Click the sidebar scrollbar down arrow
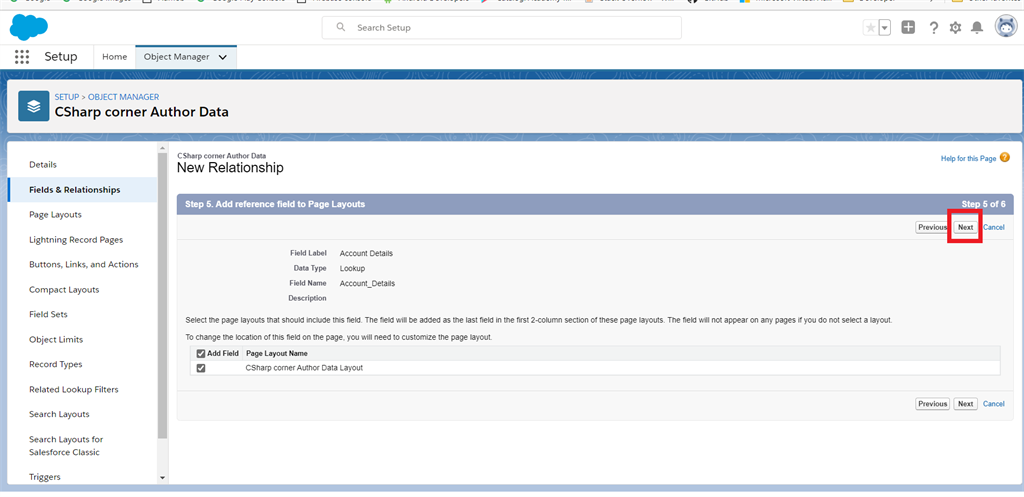 (163, 478)
